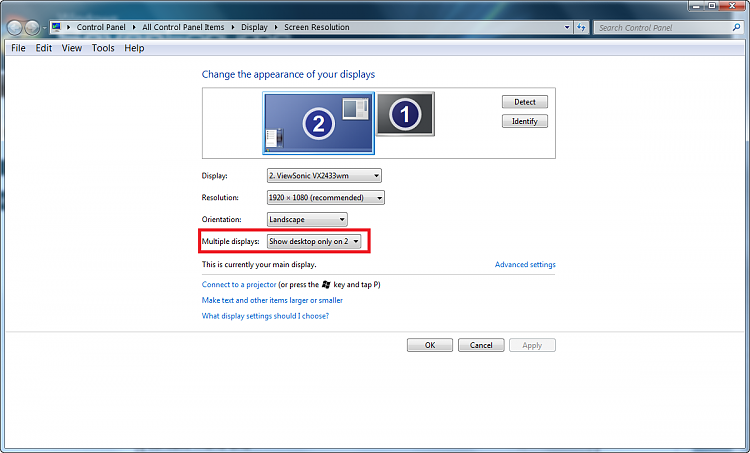Screen dimensions: 750x453
Task: Select monitor 2 thumbnail
Action: point(319,123)
